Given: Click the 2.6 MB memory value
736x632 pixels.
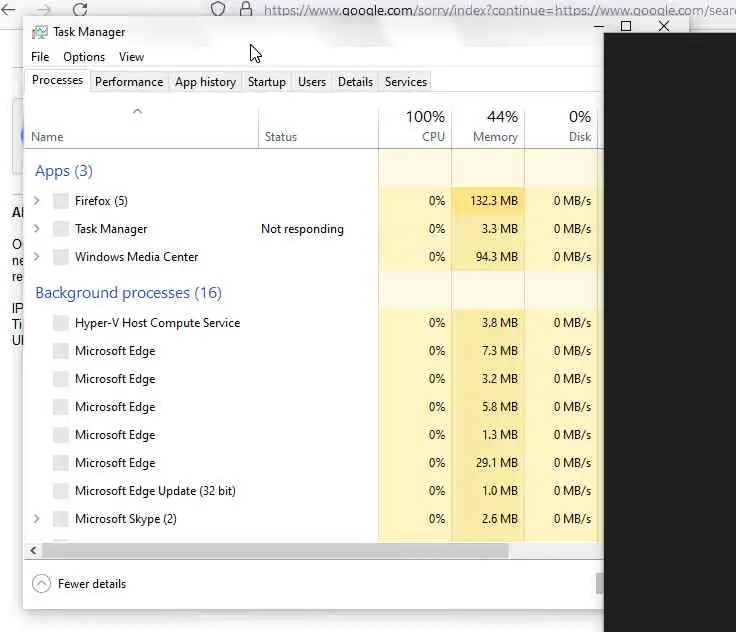Looking at the screenshot, I should pyautogui.click(x=499, y=519).
